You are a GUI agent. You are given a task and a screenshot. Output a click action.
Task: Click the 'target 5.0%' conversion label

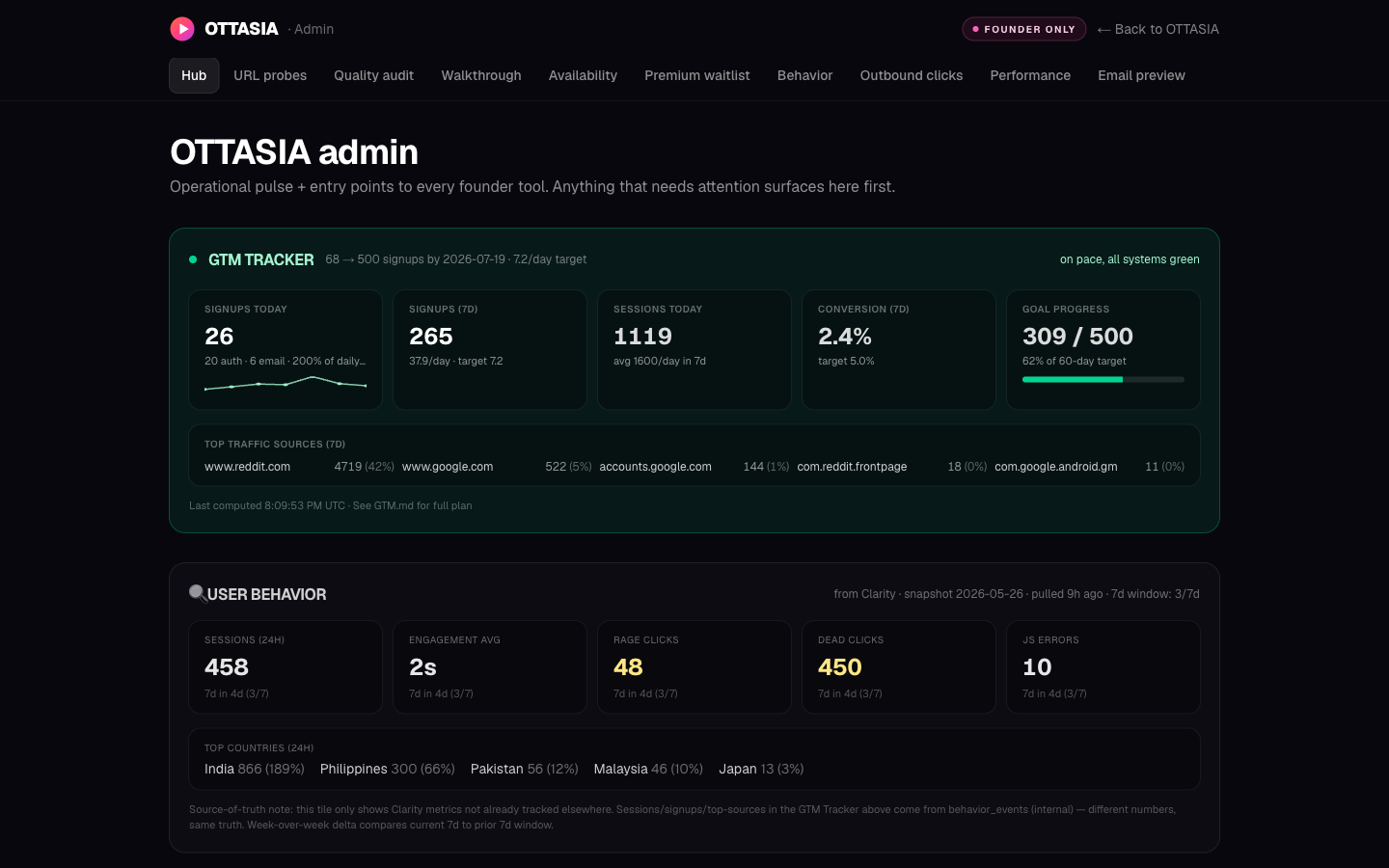(x=846, y=361)
